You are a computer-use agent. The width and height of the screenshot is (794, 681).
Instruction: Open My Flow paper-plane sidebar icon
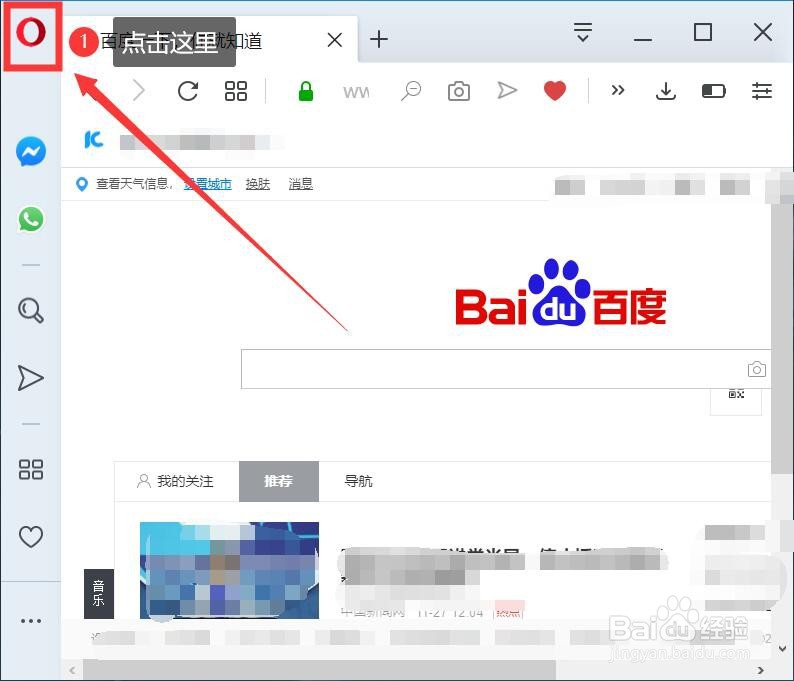[30, 378]
